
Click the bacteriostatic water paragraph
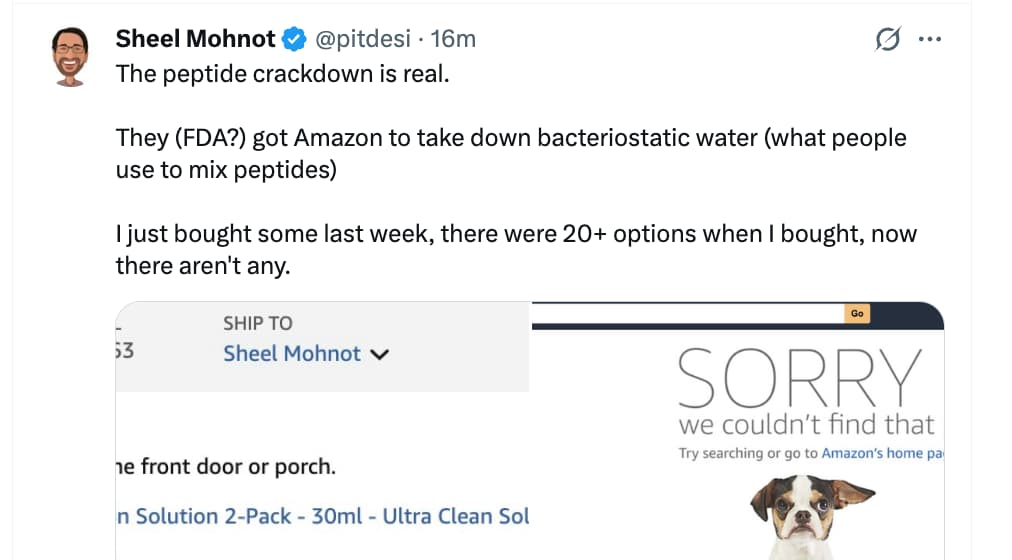[510, 153]
